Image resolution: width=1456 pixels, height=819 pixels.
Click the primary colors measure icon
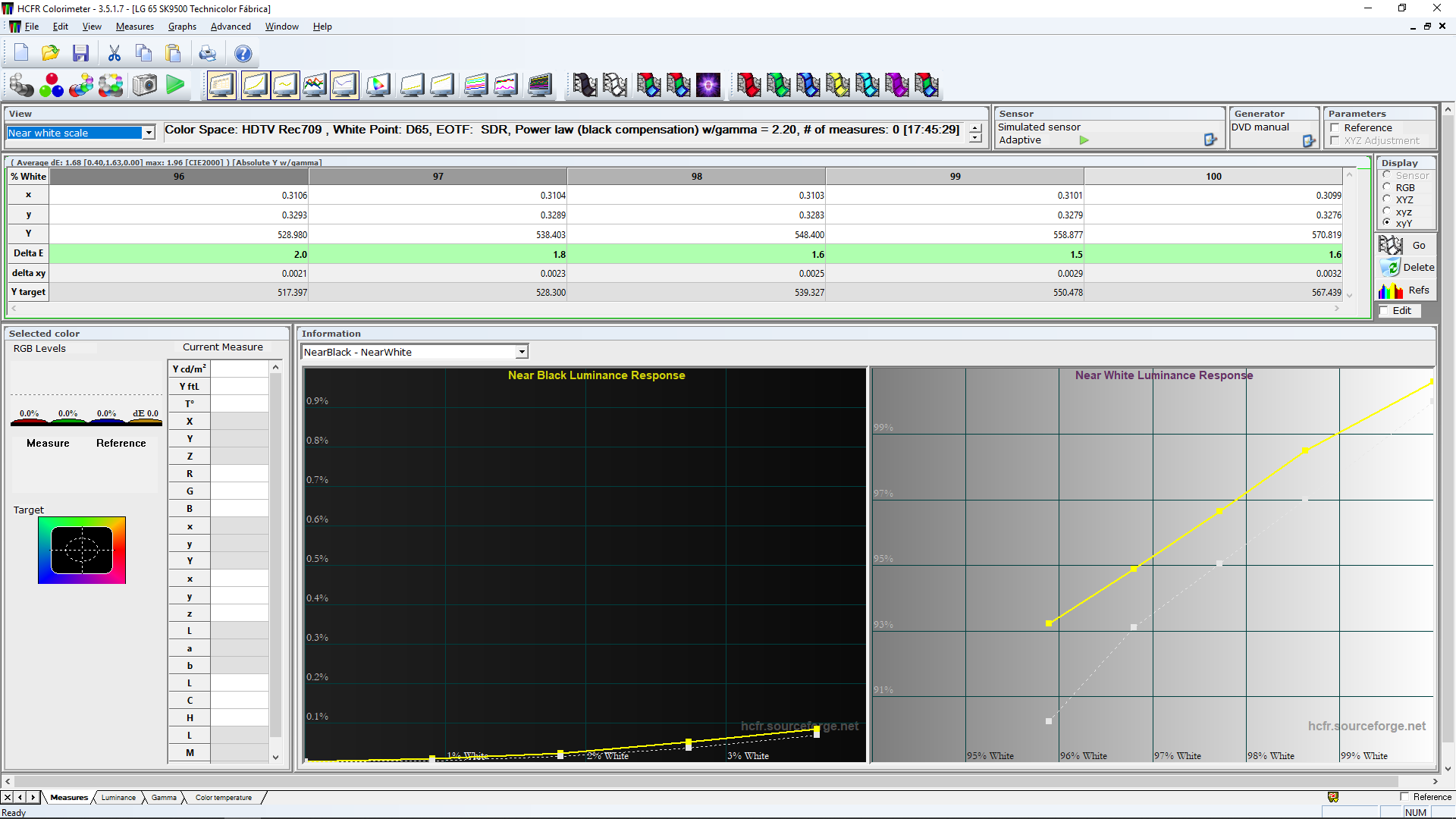[52, 85]
